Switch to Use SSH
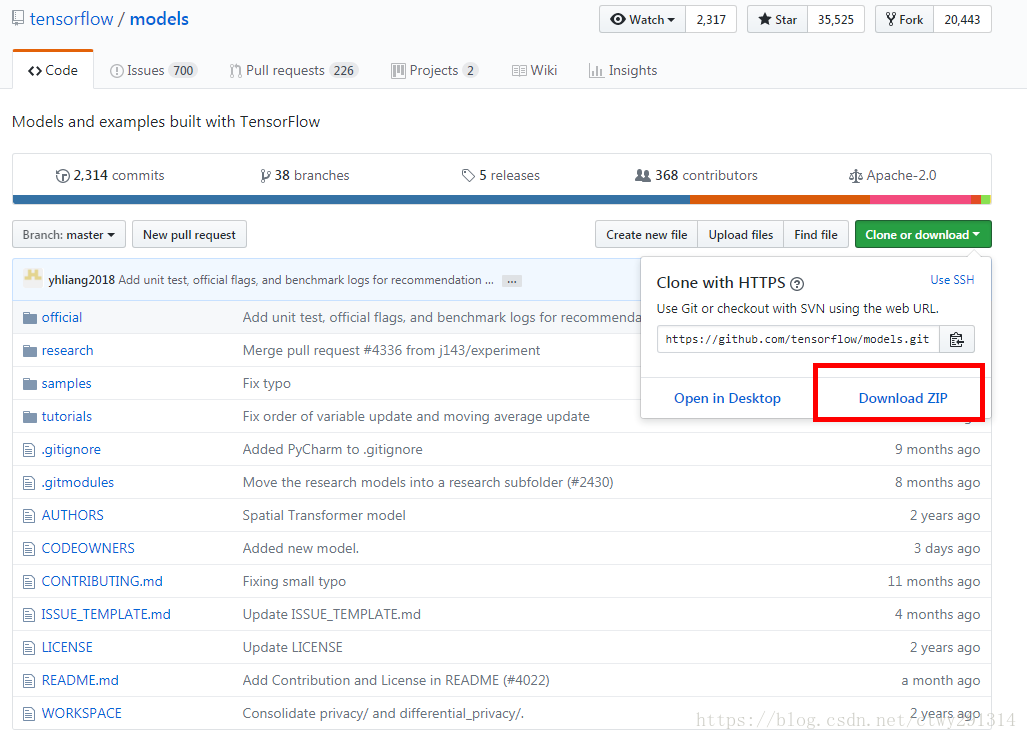This screenshot has height=740, width=1027. pyautogui.click(x=952, y=280)
